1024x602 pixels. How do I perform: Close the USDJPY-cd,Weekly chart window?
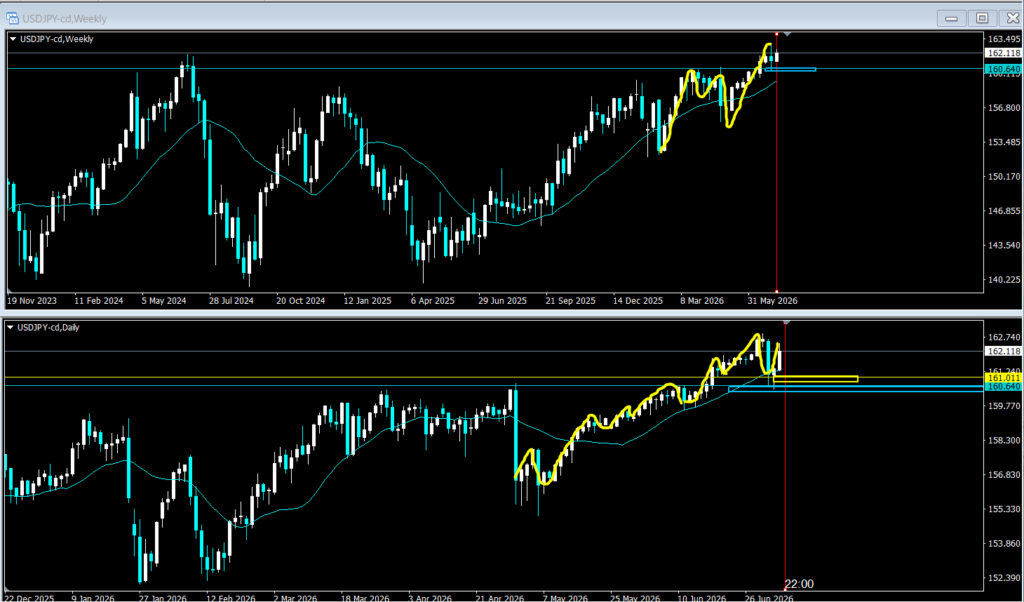[1012, 18]
